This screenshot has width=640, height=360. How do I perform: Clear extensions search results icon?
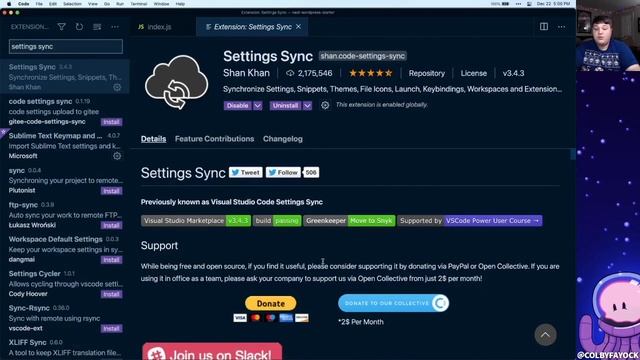pos(97,27)
